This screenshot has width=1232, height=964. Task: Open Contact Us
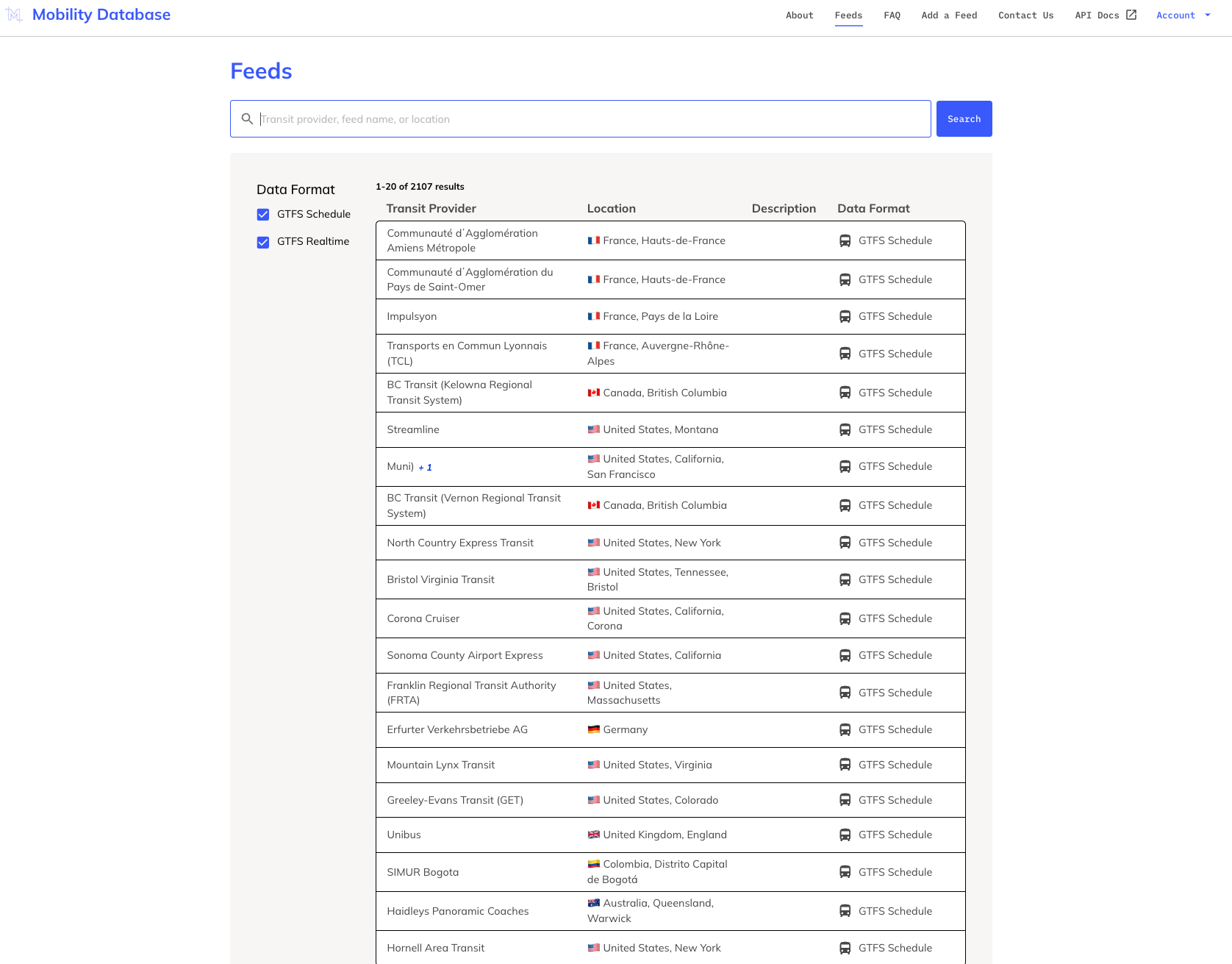[1025, 15]
